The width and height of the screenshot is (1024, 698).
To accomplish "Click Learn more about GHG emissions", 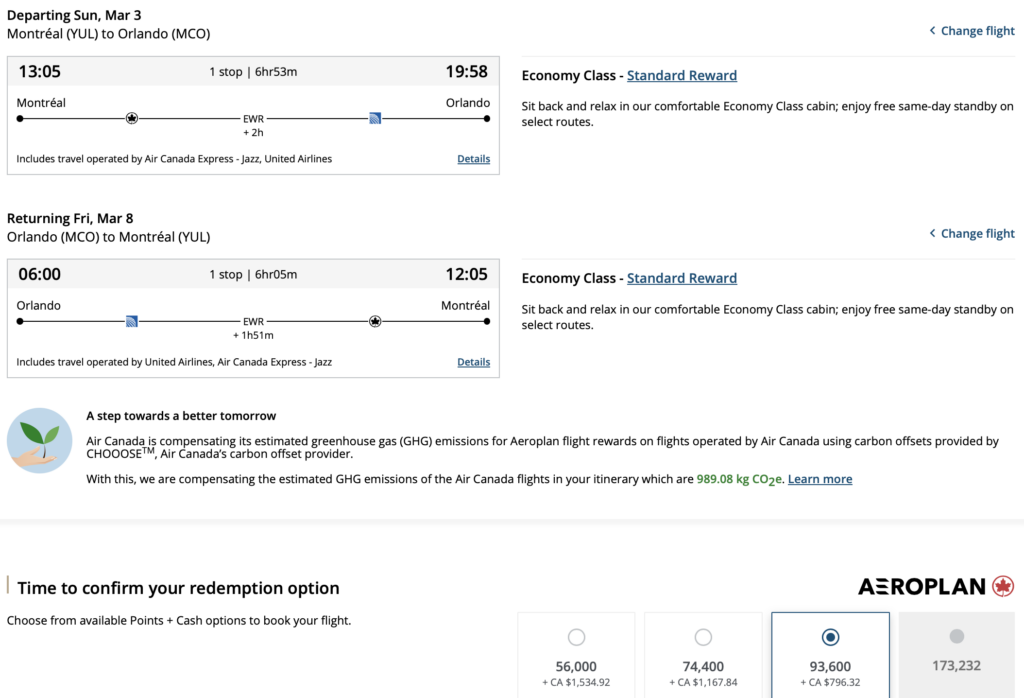I will coord(820,480).
